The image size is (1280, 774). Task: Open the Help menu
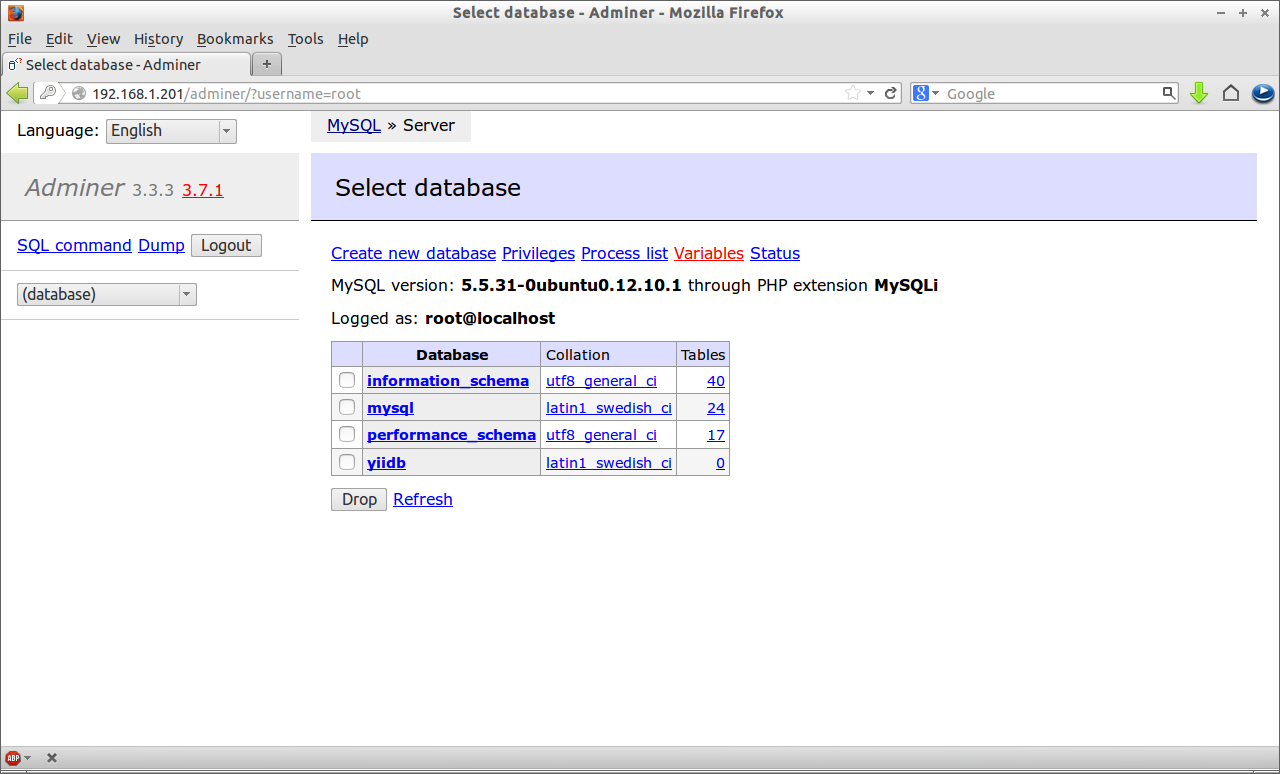point(353,39)
